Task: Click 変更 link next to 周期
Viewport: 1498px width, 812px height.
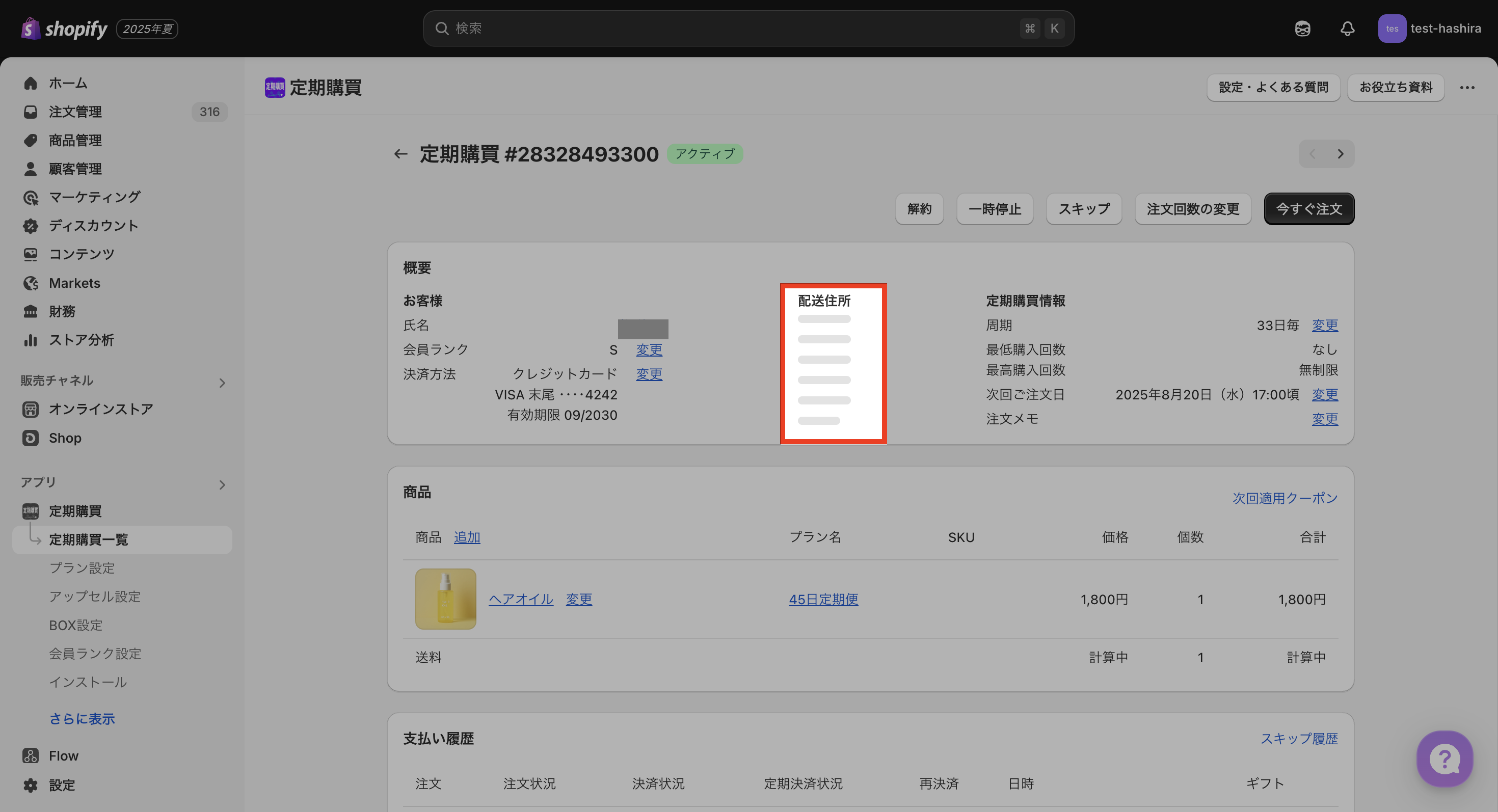Action: point(1324,326)
